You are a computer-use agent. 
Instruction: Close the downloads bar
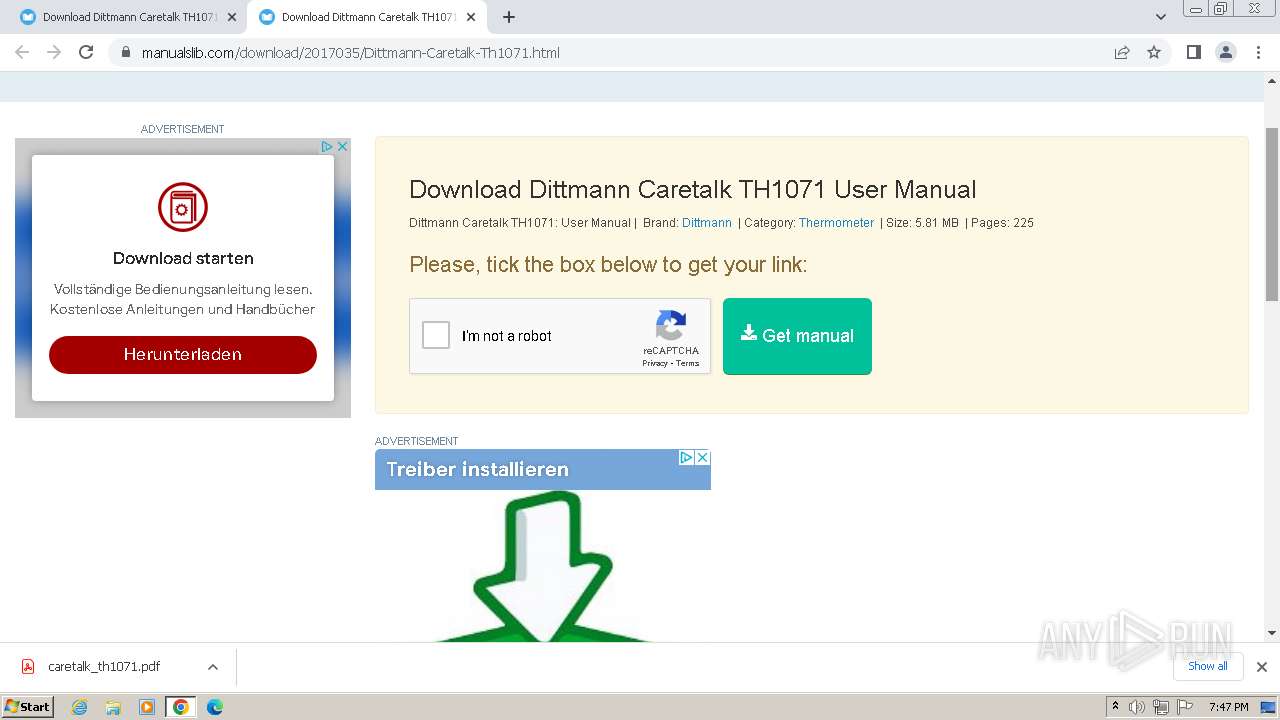click(x=1262, y=667)
